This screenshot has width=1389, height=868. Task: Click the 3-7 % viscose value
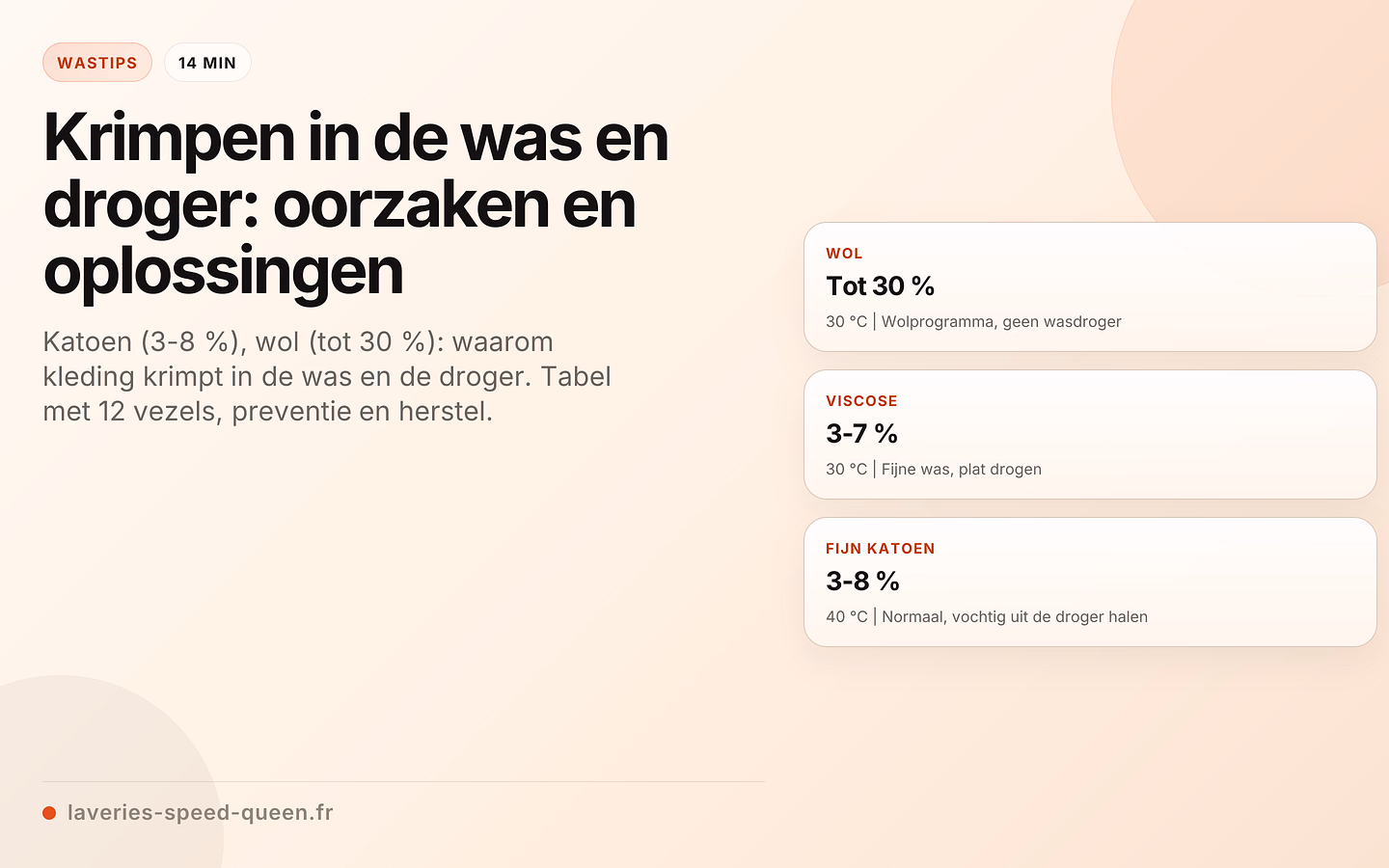click(861, 434)
